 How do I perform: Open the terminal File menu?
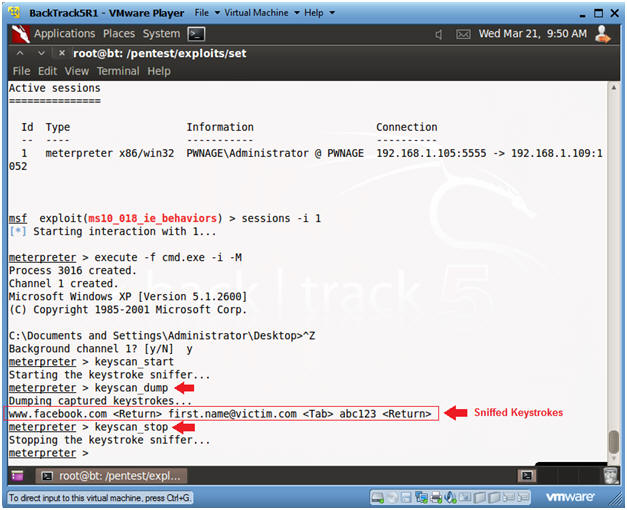pos(21,71)
